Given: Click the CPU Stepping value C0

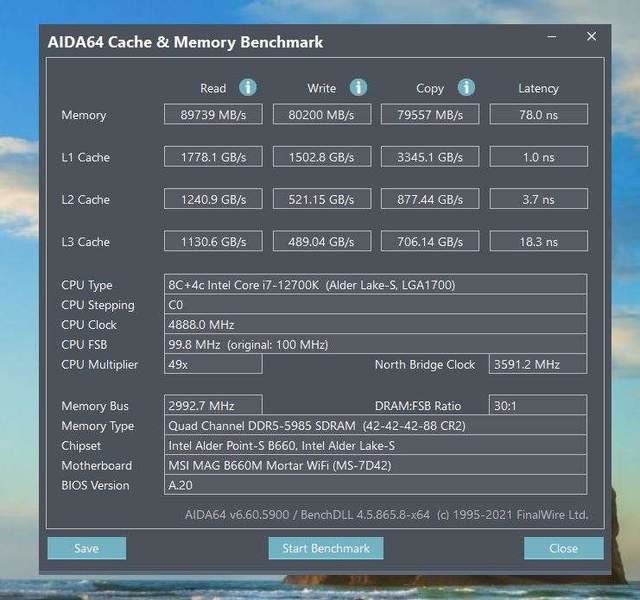Looking at the screenshot, I should click(375, 304).
